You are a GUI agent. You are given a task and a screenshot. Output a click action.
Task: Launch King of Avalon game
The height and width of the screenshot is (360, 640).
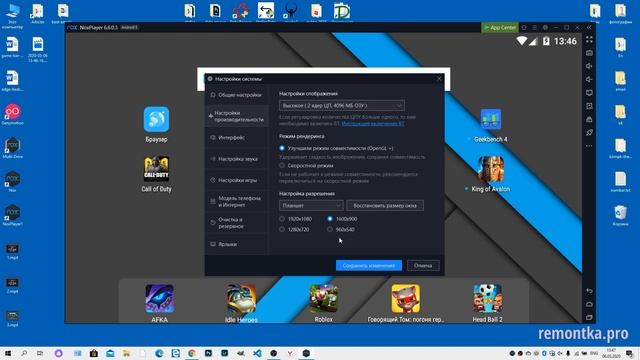click(x=491, y=169)
